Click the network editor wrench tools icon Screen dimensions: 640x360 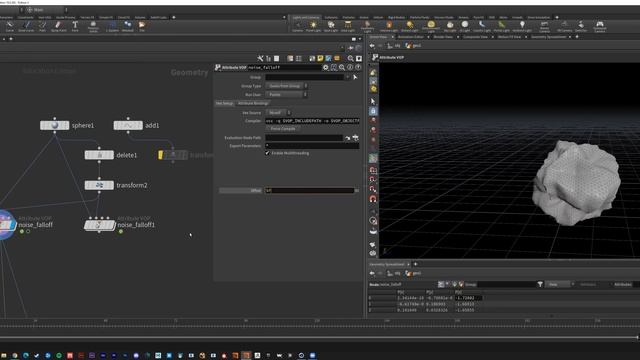260,59
